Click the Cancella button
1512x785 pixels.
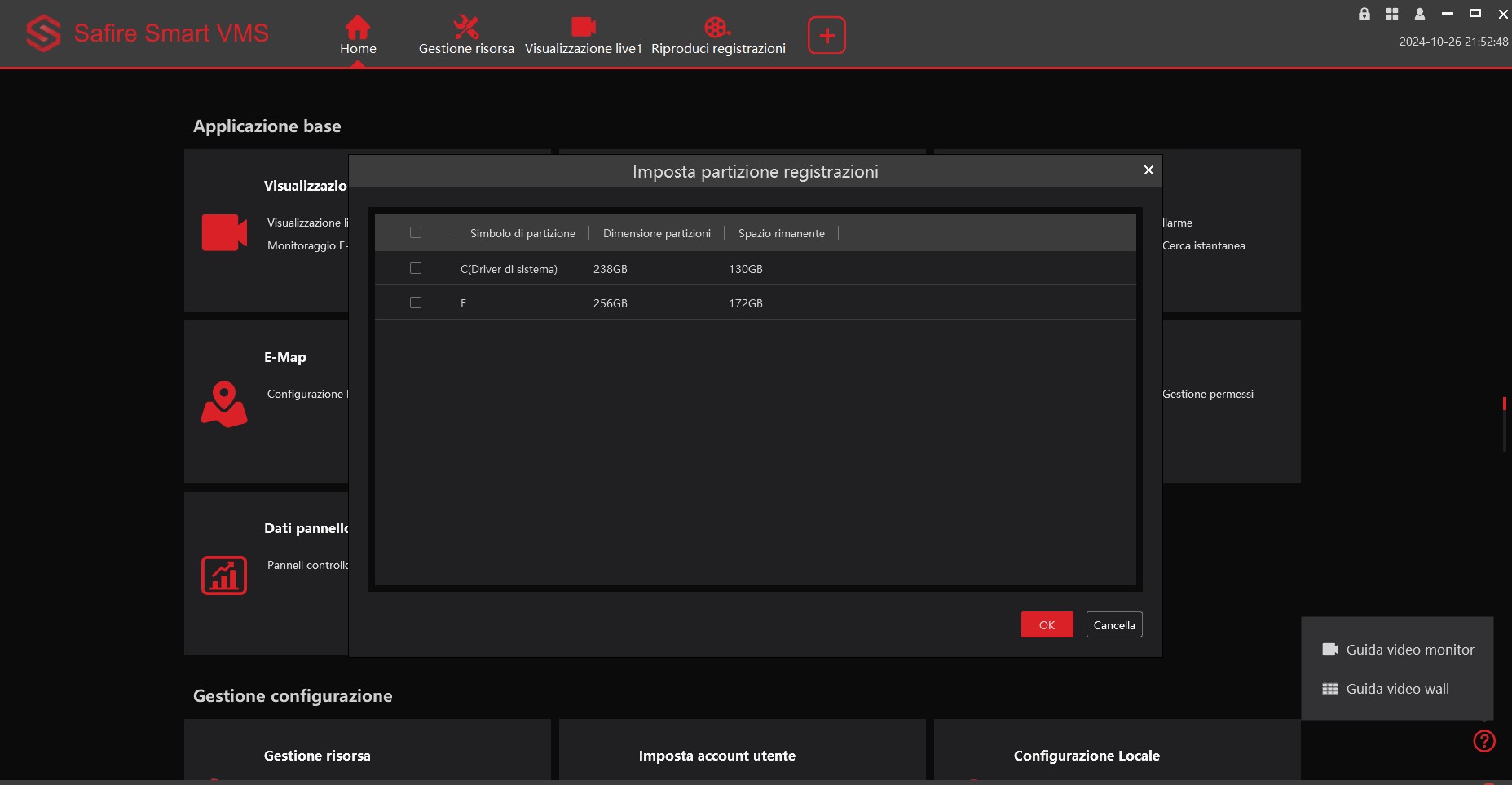click(x=1114, y=624)
